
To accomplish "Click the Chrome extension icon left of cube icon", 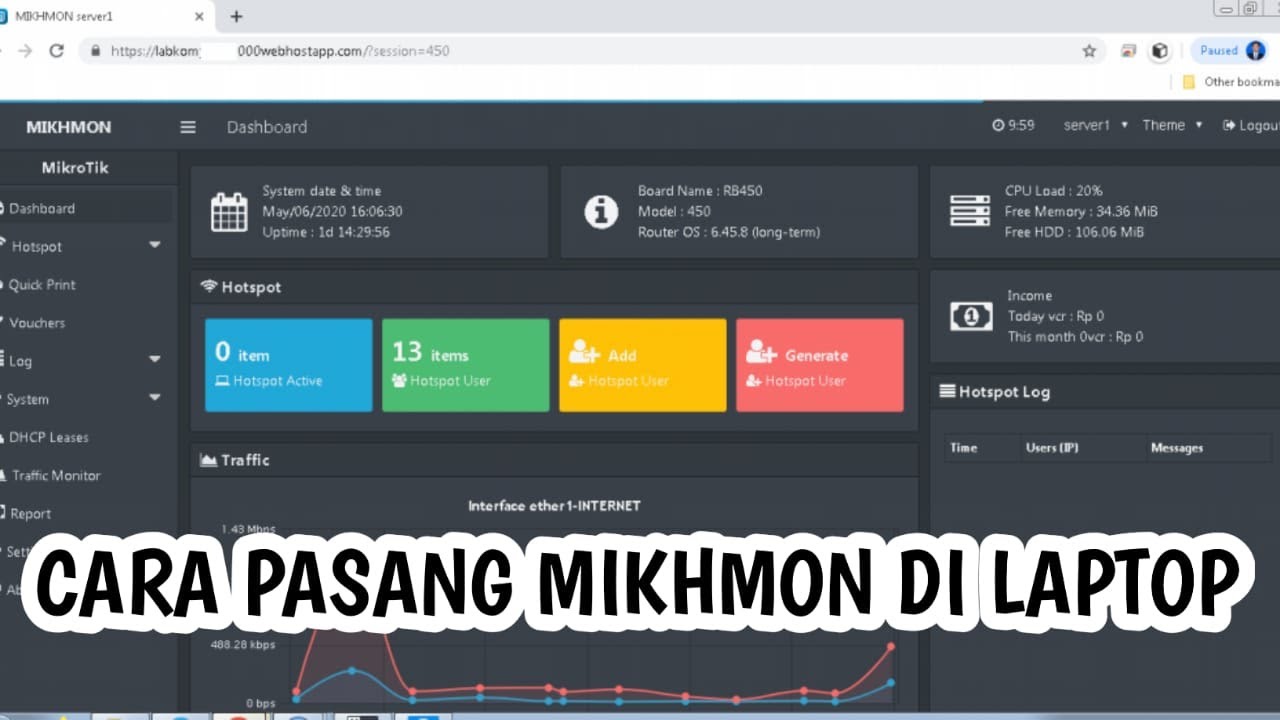I will (x=1129, y=51).
